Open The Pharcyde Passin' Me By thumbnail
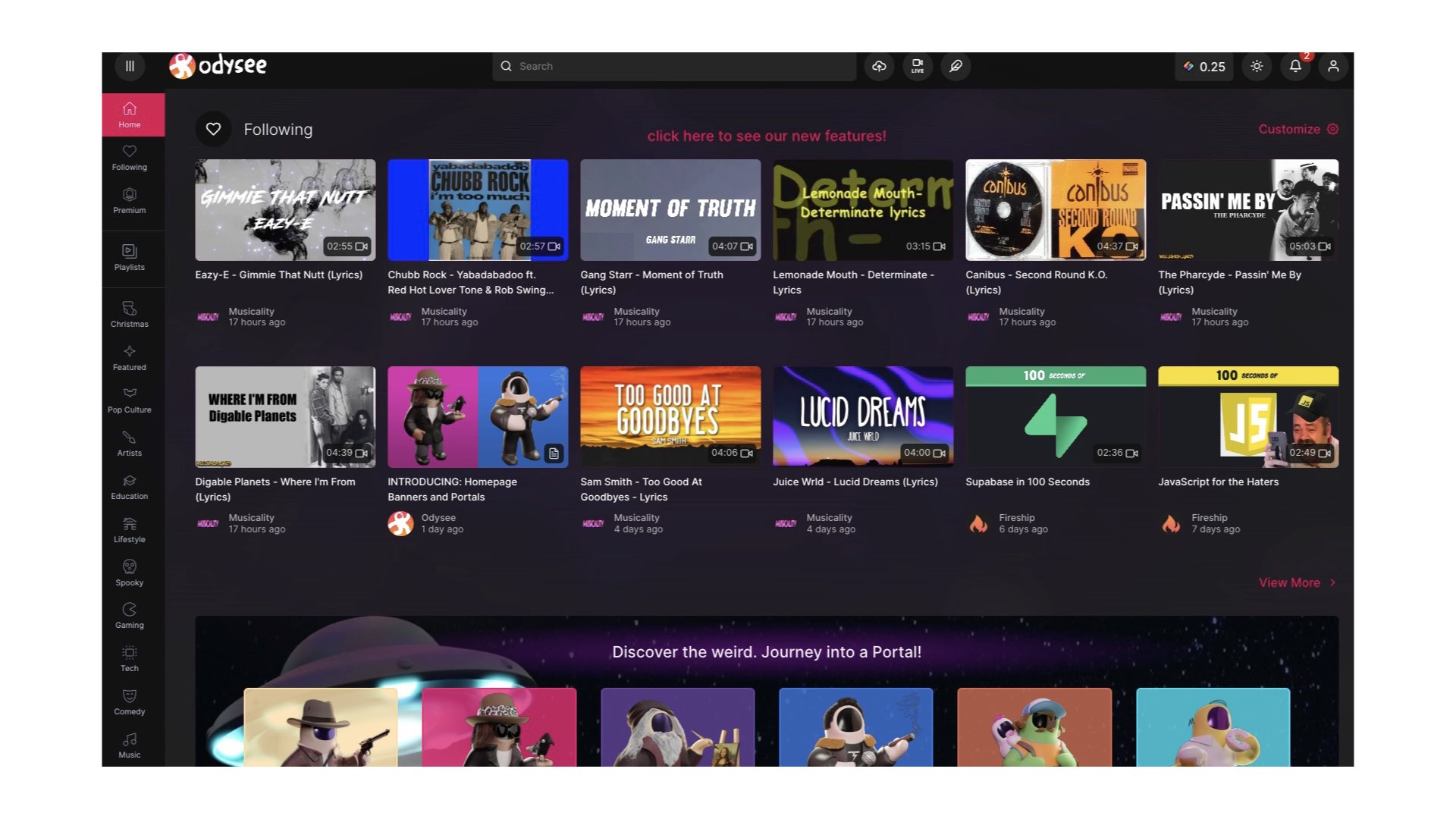This screenshot has width=1456, height=819. point(1248,210)
